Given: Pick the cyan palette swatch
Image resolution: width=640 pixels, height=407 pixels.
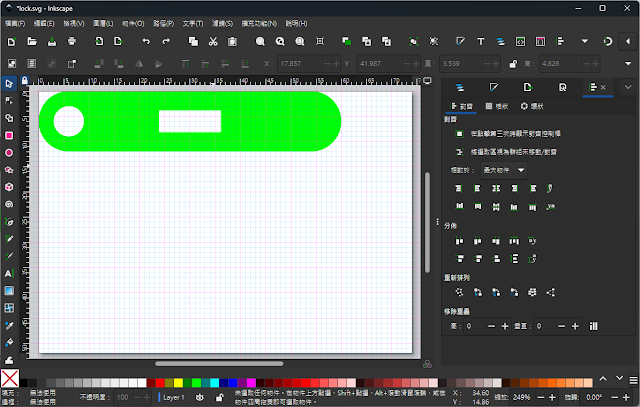Looking at the screenshot, I should pyautogui.click(x=215, y=383).
